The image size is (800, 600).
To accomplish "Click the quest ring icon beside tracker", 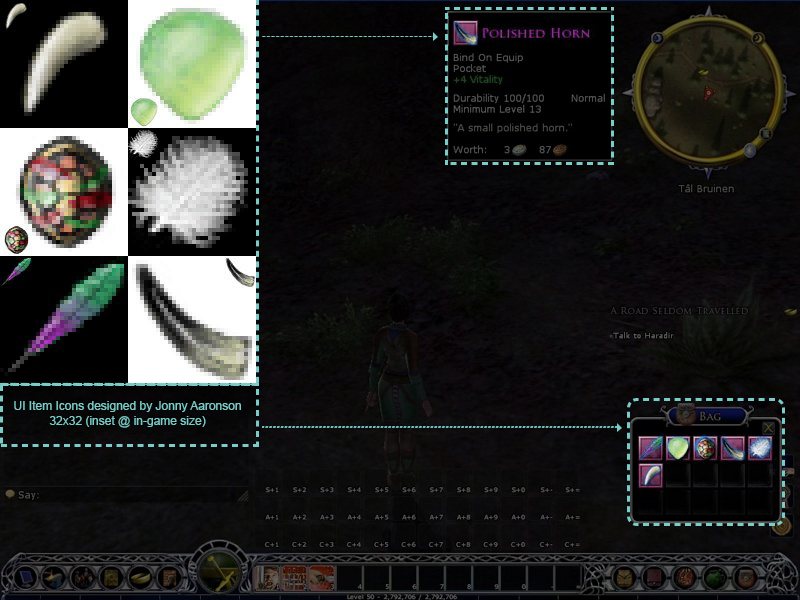I will pos(791,311).
